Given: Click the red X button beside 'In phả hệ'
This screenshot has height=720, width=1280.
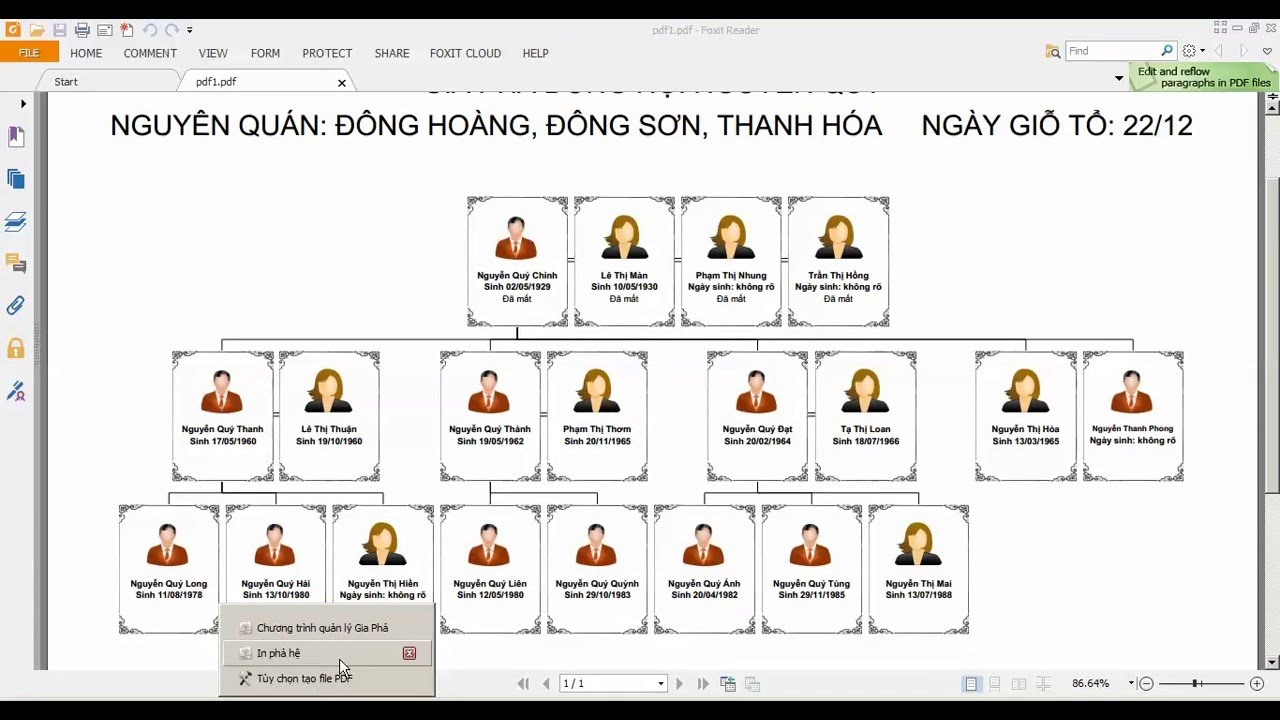Looking at the screenshot, I should click(x=409, y=653).
